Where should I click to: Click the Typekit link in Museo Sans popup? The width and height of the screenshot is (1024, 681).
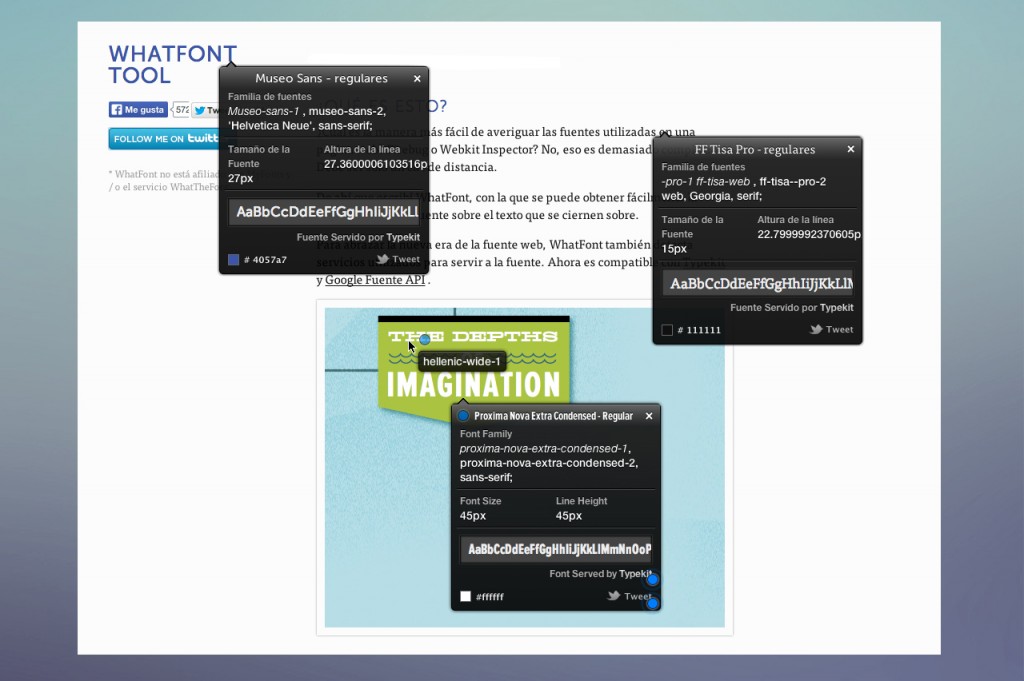[x=403, y=237]
